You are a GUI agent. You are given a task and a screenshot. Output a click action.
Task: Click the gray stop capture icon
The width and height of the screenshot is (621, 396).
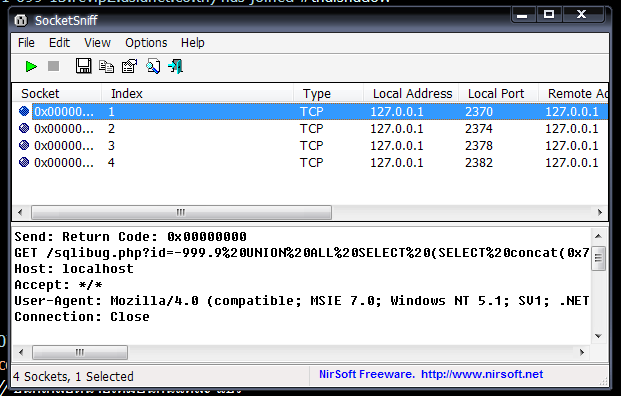click(x=53, y=66)
